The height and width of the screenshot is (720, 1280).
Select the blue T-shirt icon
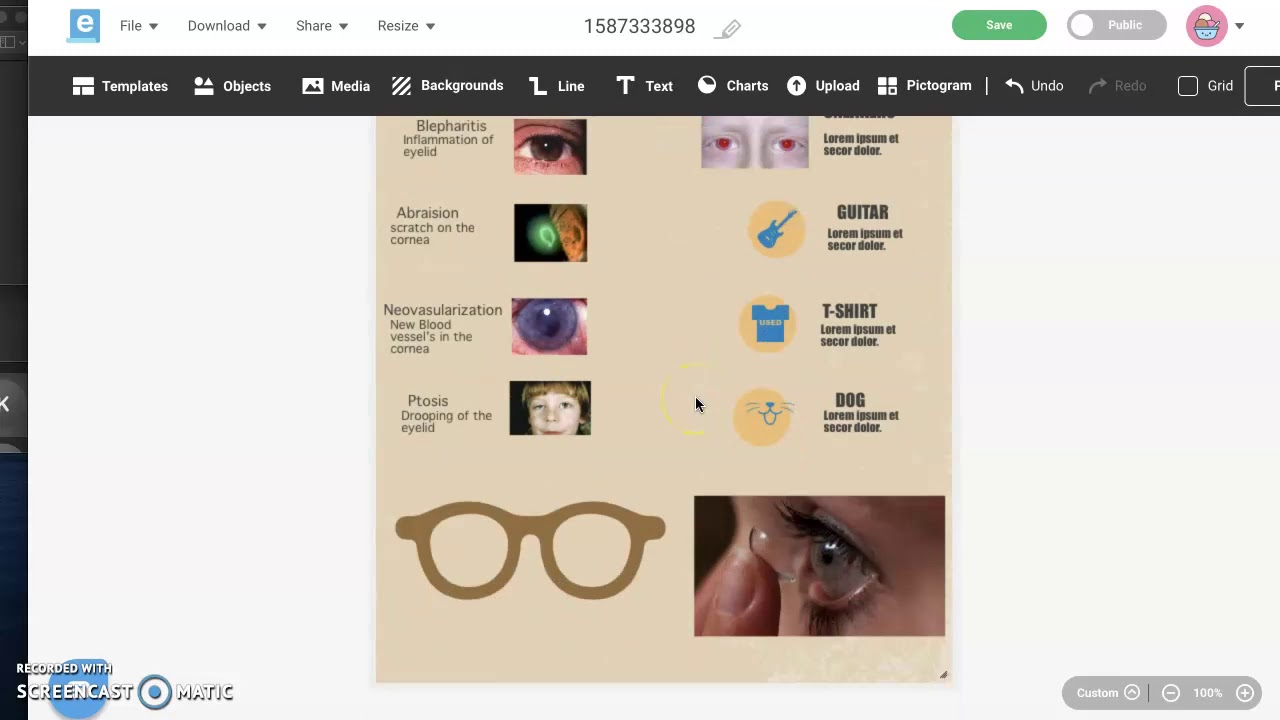[768, 323]
